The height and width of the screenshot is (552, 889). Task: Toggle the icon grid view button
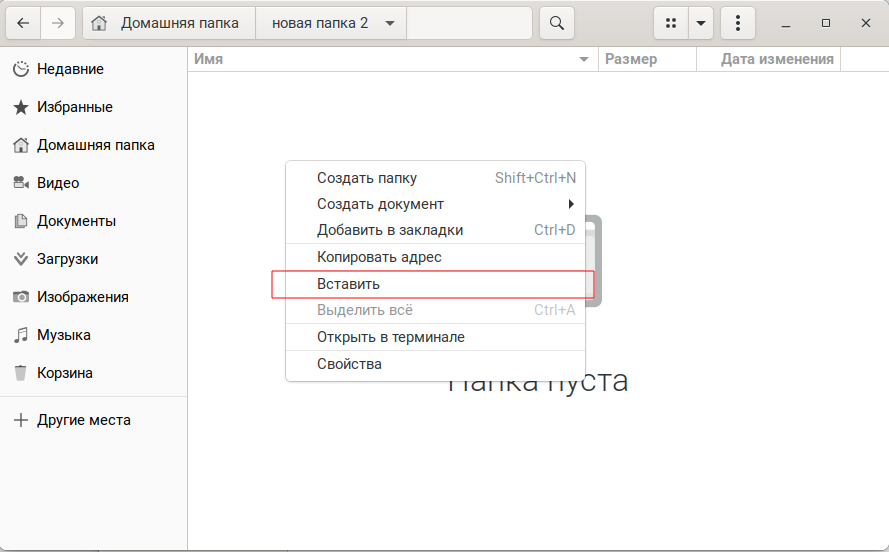click(671, 23)
